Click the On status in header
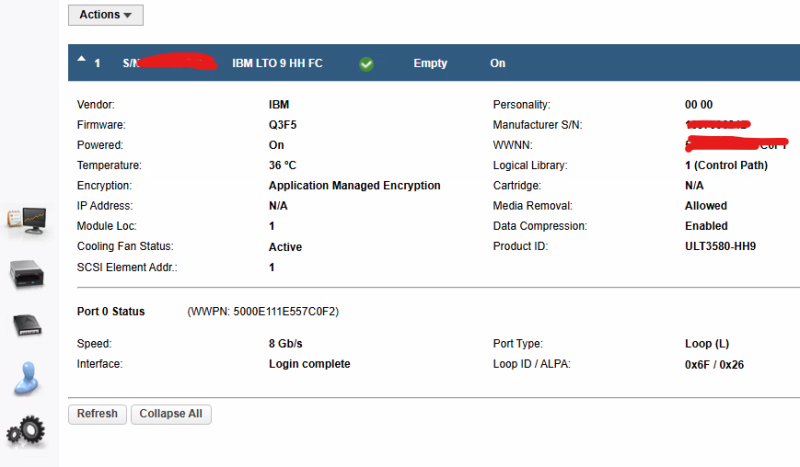800x467 pixels. coord(497,63)
